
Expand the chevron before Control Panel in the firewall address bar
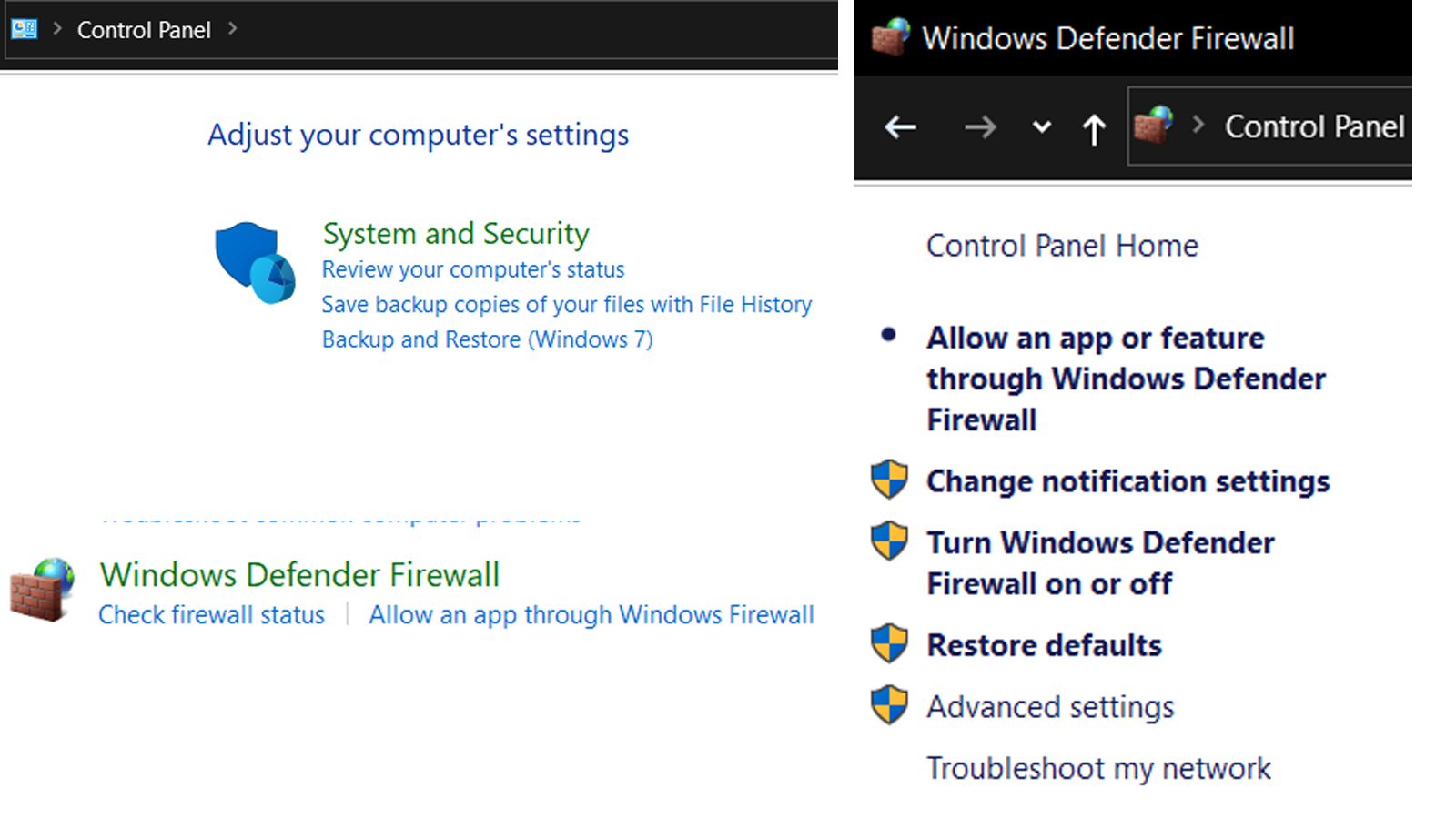point(1198,125)
